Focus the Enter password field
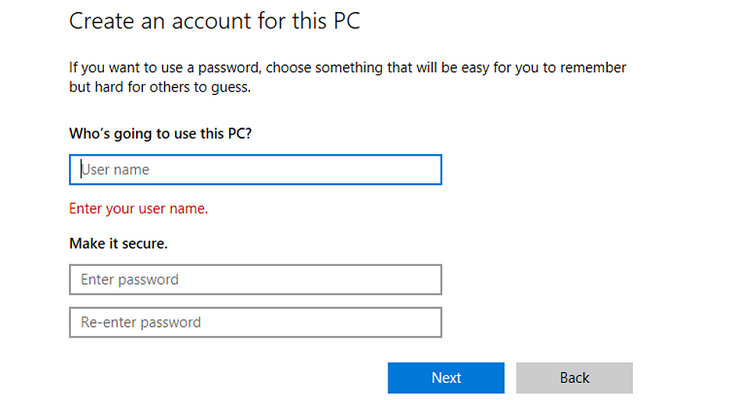The image size is (741, 400). pos(255,279)
